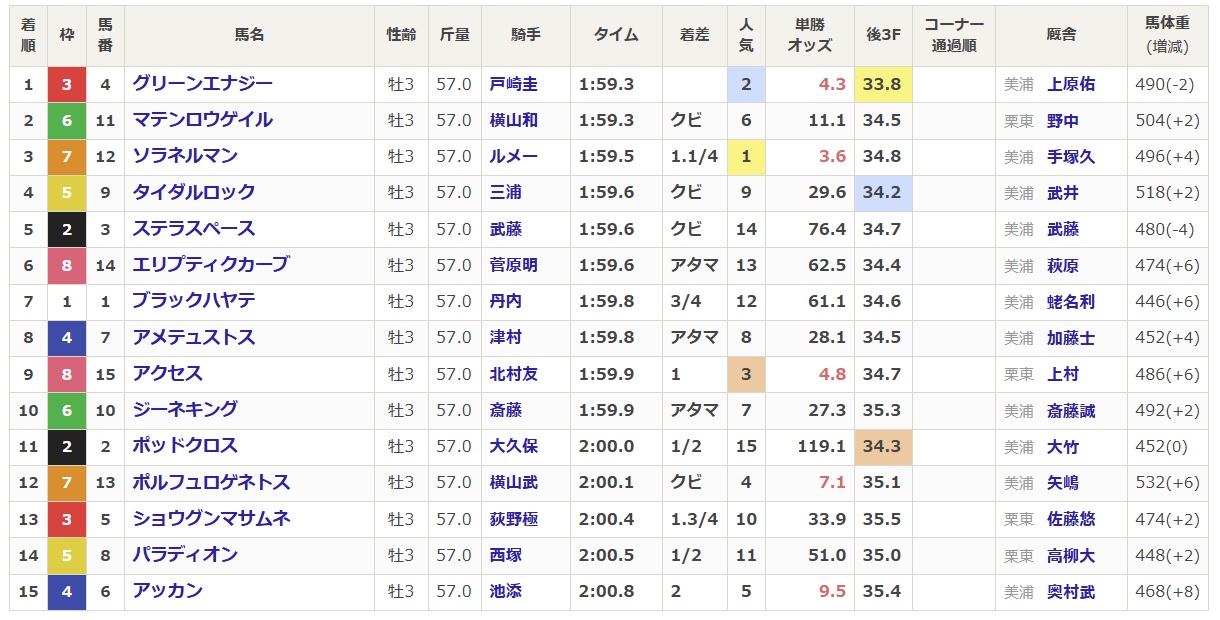The image size is (1220, 620).
Task: Click the yellow-highlighted 33.8 last-3F cell
Action: tap(883, 85)
